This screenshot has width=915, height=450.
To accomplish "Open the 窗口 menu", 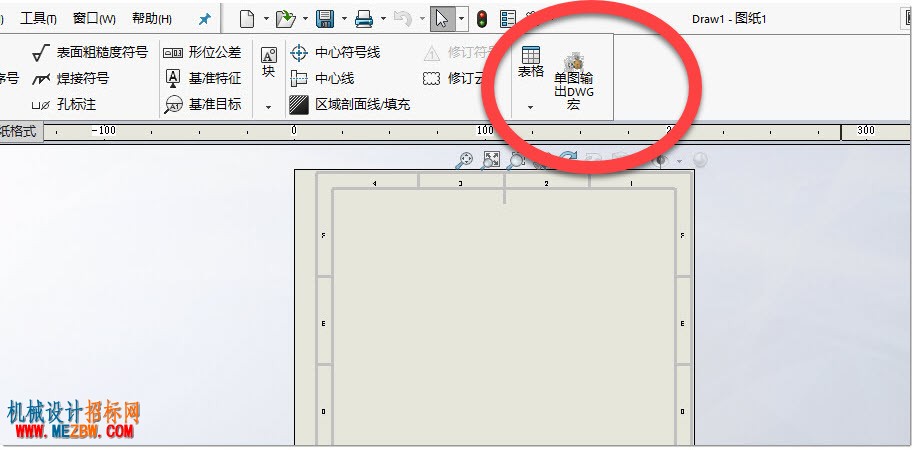I will pos(94,19).
